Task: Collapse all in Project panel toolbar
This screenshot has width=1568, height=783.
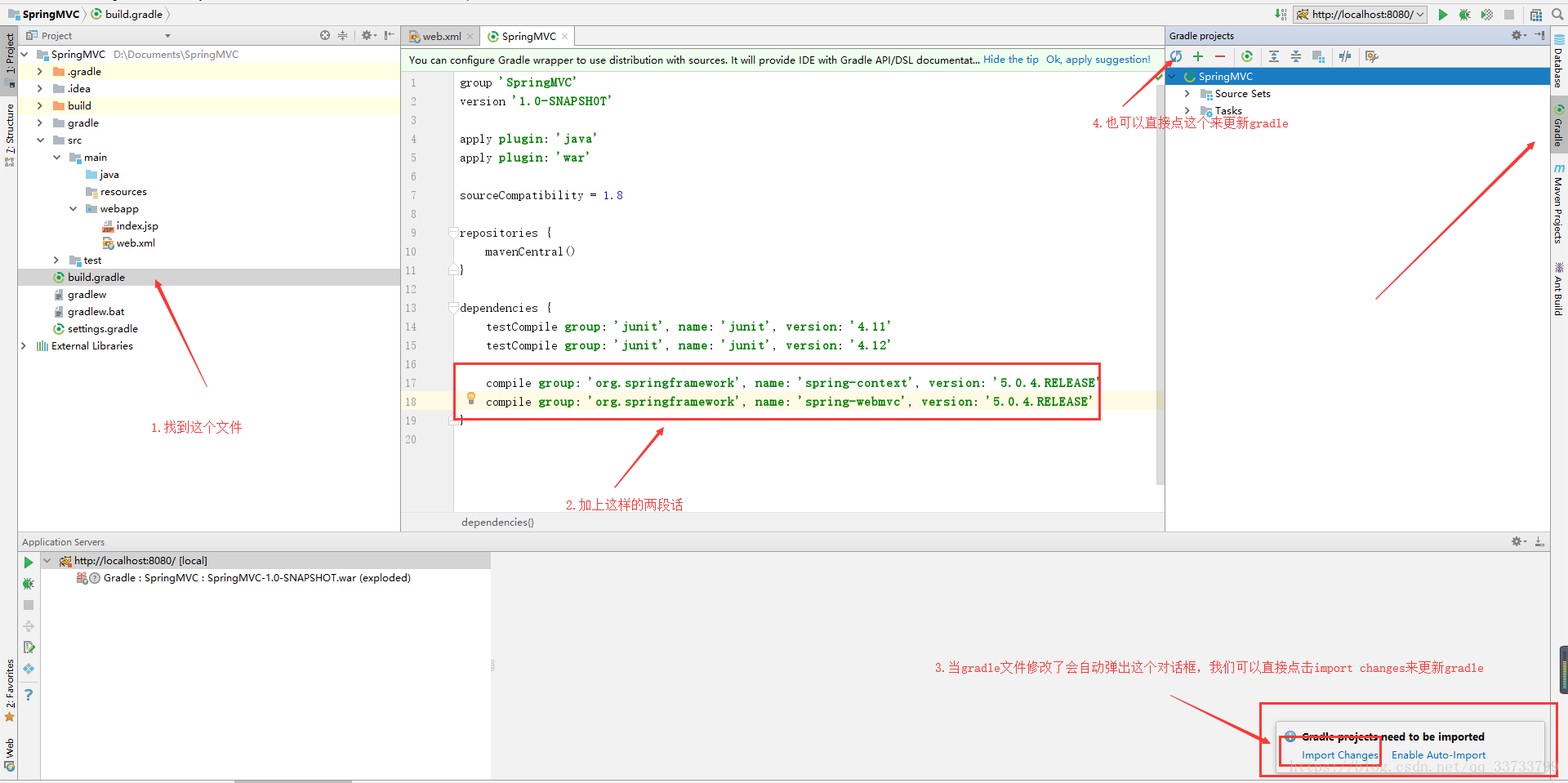Action: click(343, 35)
